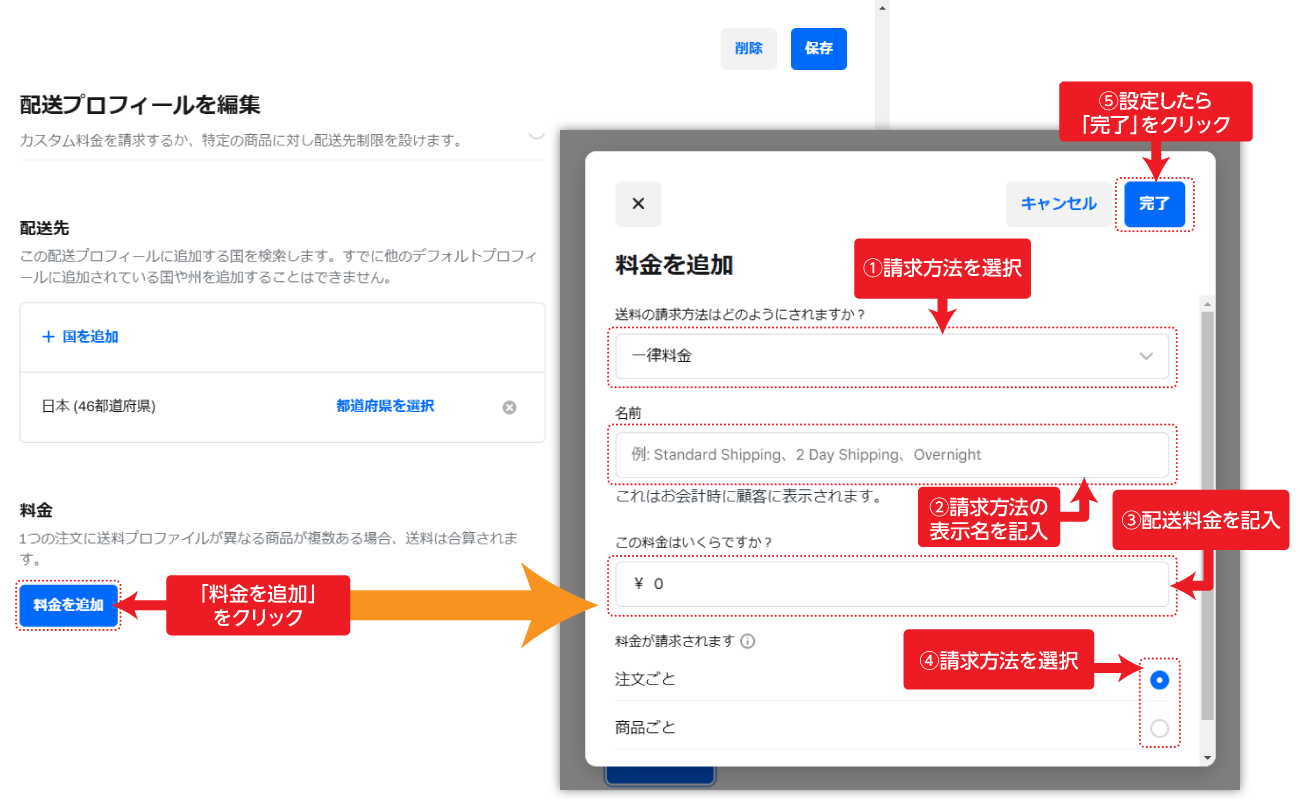Image resolution: width=1300 pixels, height=800 pixels.
Task: Select the 注文ごと radio button
Action: [1159, 680]
